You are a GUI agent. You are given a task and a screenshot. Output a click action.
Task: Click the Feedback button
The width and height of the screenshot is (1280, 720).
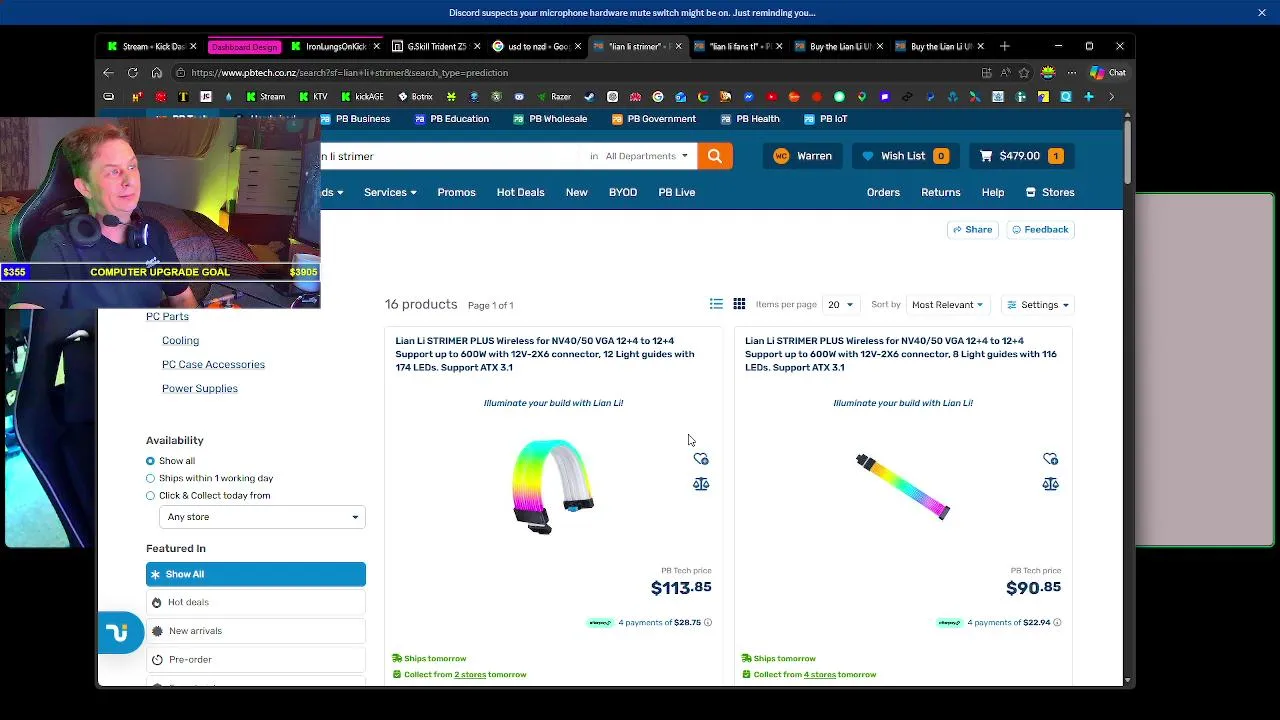1040,230
